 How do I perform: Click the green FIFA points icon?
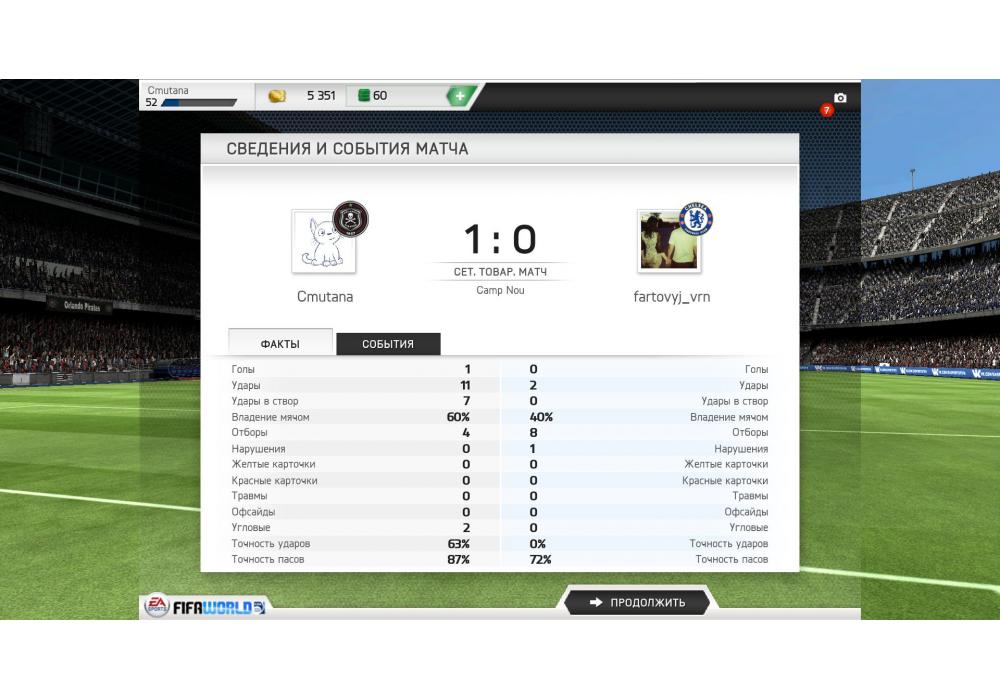coord(364,96)
